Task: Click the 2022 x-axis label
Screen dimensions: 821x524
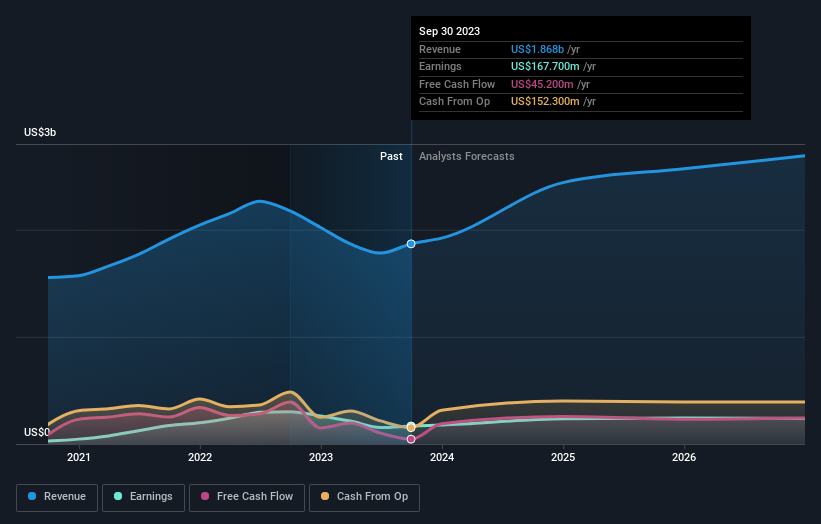Action: [x=200, y=458]
